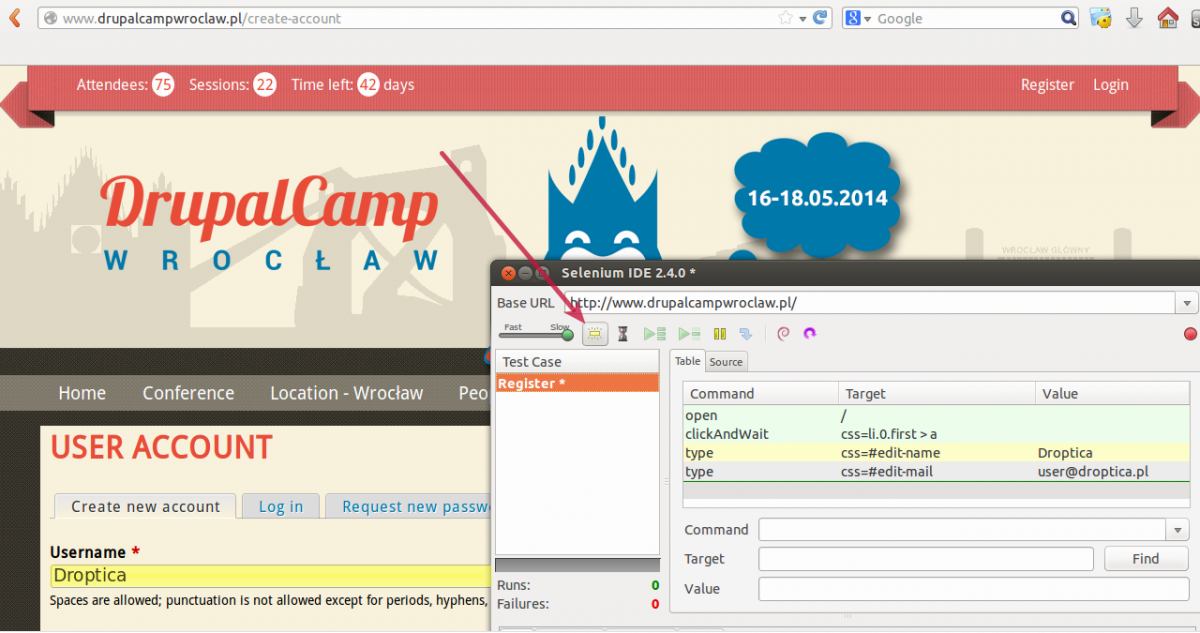Bookmark this page with the star icon
This screenshot has height=633, width=1200.
tap(785, 18)
